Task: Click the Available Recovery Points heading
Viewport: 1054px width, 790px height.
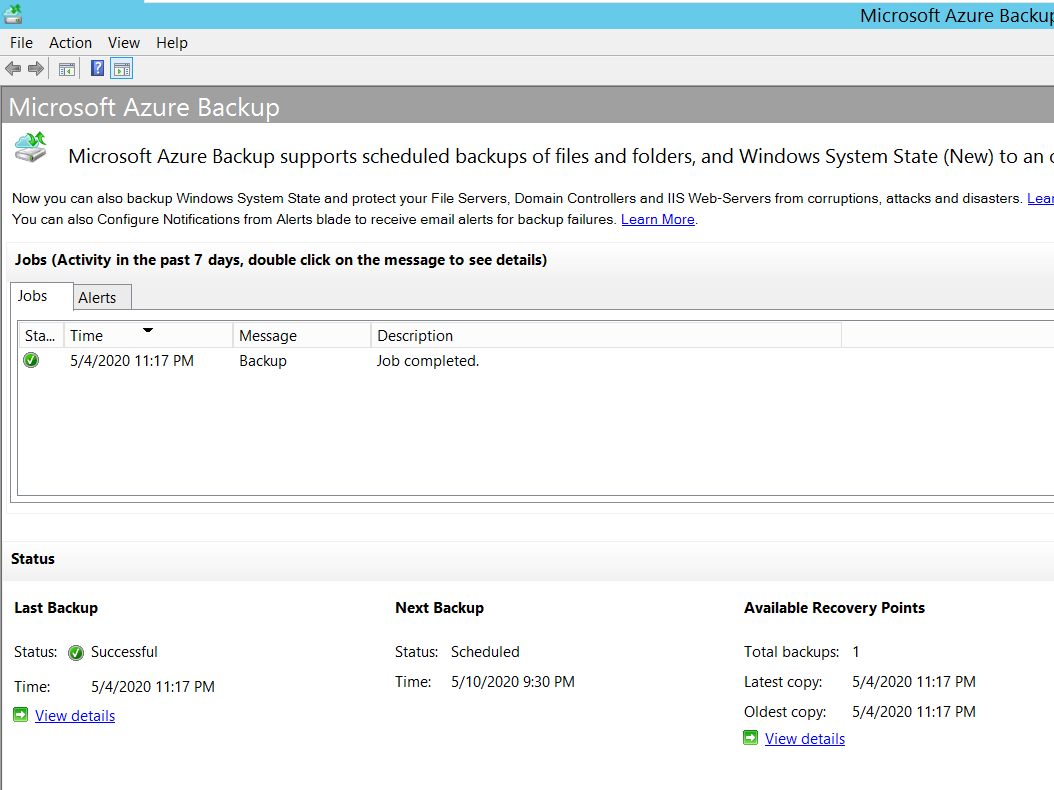Action: point(834,608)
